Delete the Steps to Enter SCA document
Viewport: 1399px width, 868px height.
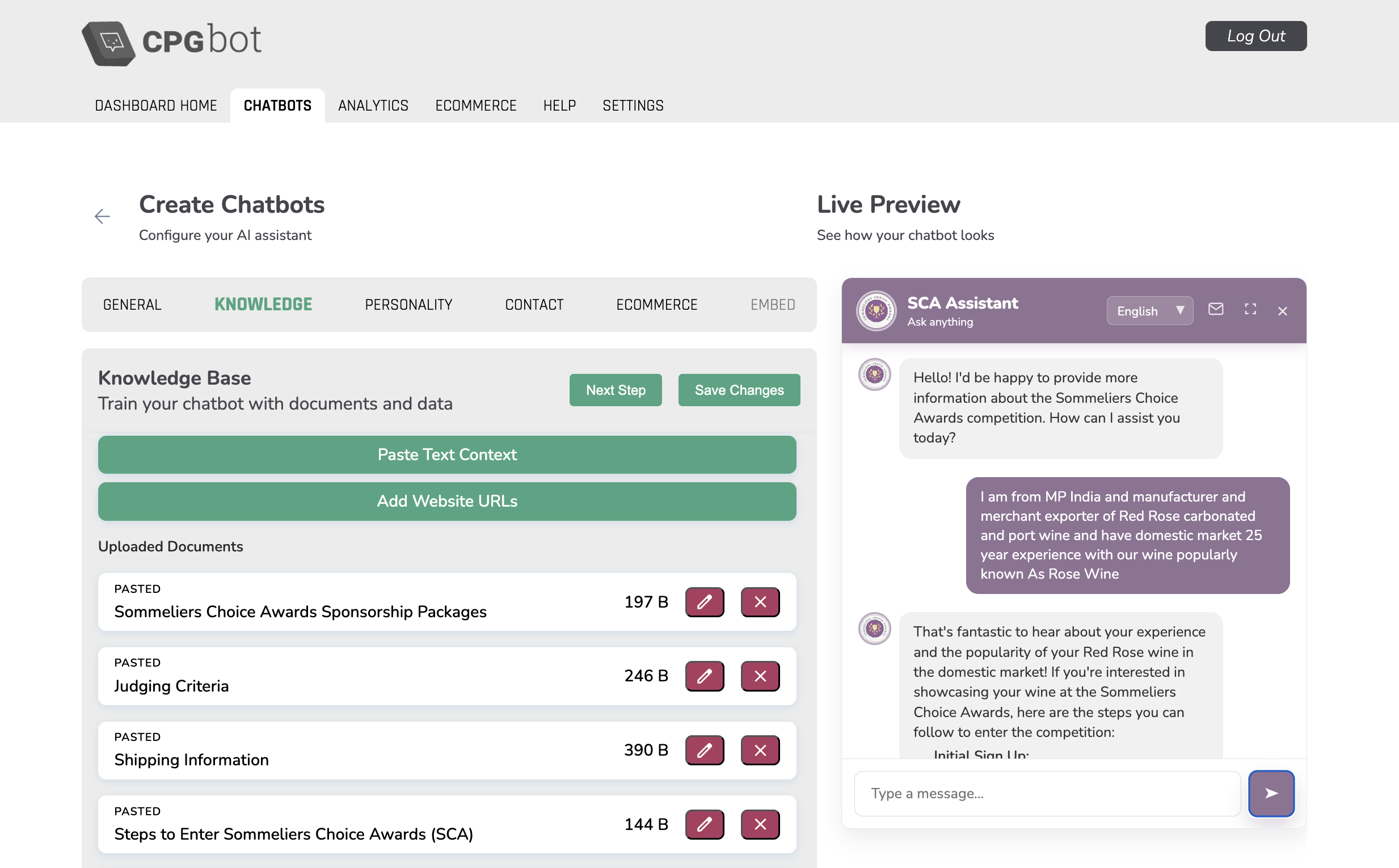(x=760, y=824)
